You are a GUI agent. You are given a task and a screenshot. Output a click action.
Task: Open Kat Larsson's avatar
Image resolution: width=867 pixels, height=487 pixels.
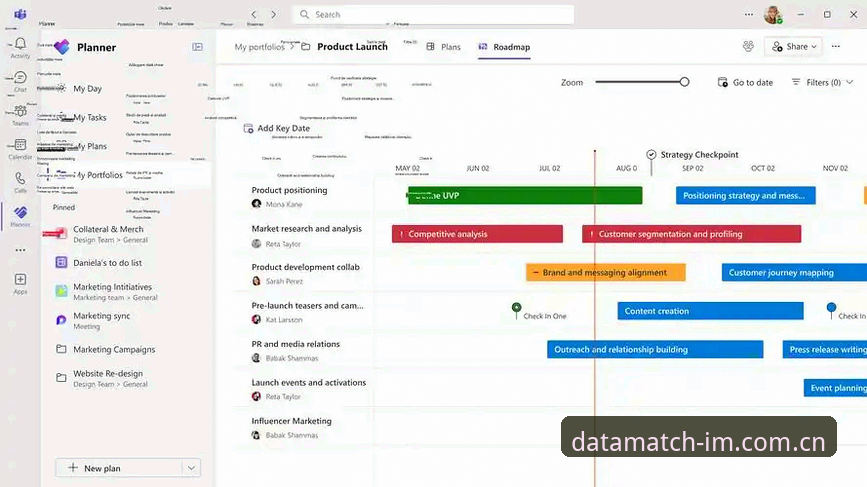(x=257, y=320)
